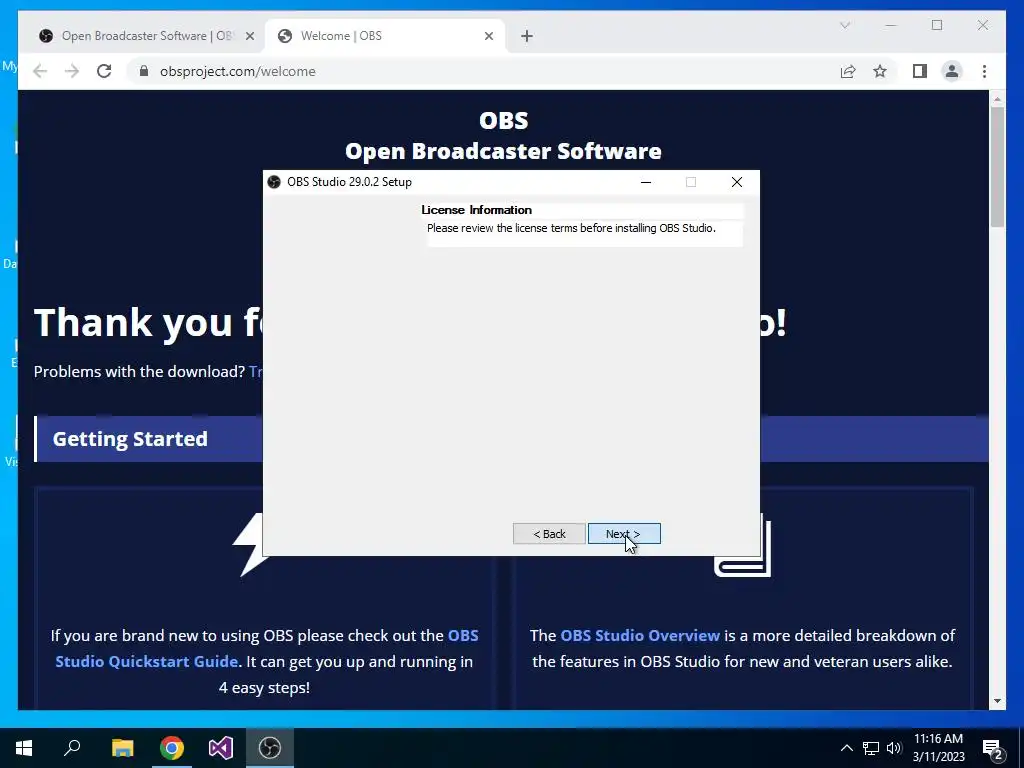Click Next in OBS Studio Setup
Image resolution: width=1024 pixels, height=768 pixels.
(624, 534)
